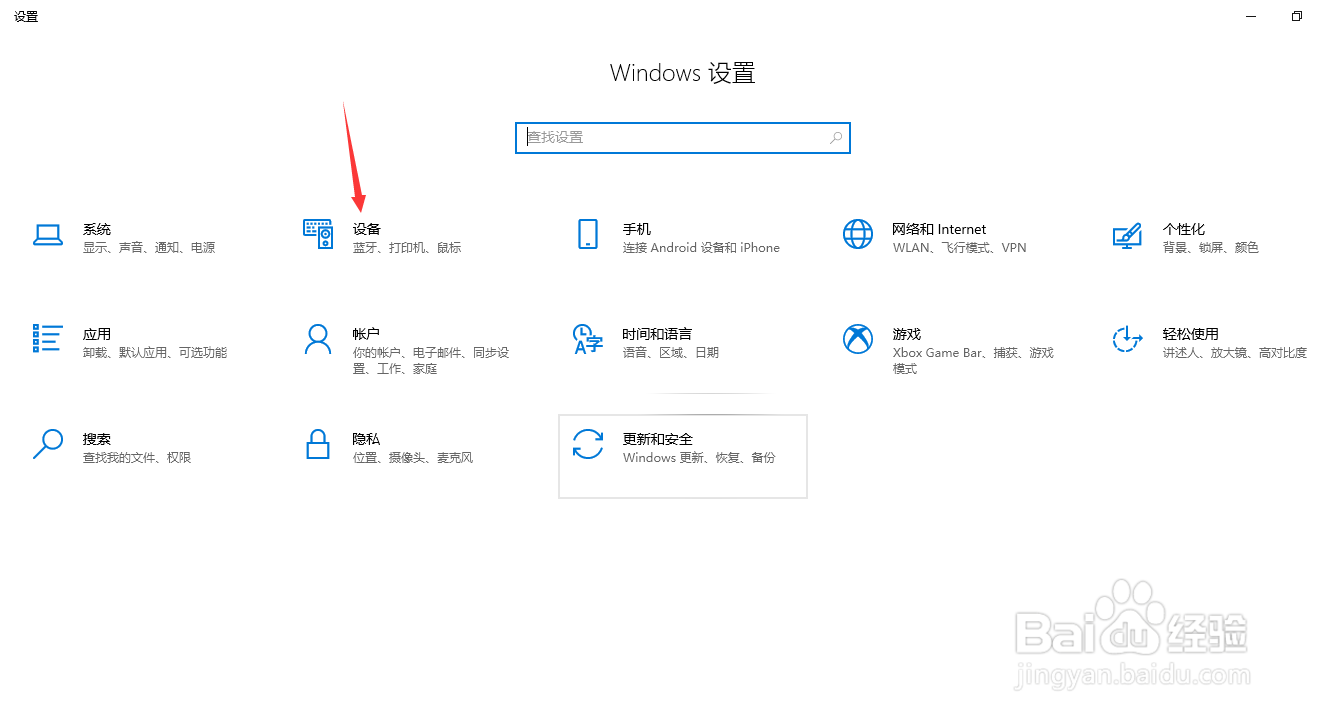Select the 时间和语言 category title
Viewport: 1322px width, 720px height.
657,334
